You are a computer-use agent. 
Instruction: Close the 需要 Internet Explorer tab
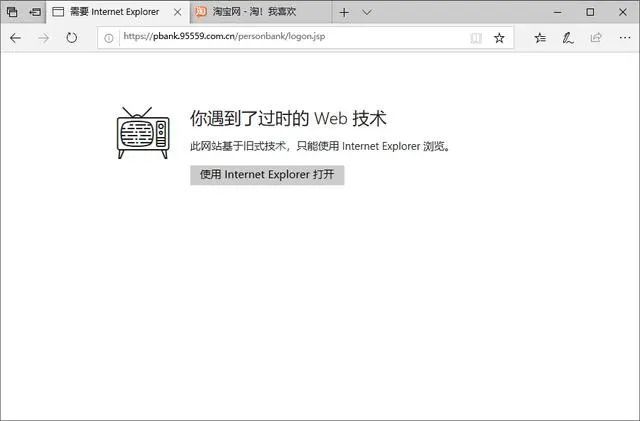[x=178, y=12]
